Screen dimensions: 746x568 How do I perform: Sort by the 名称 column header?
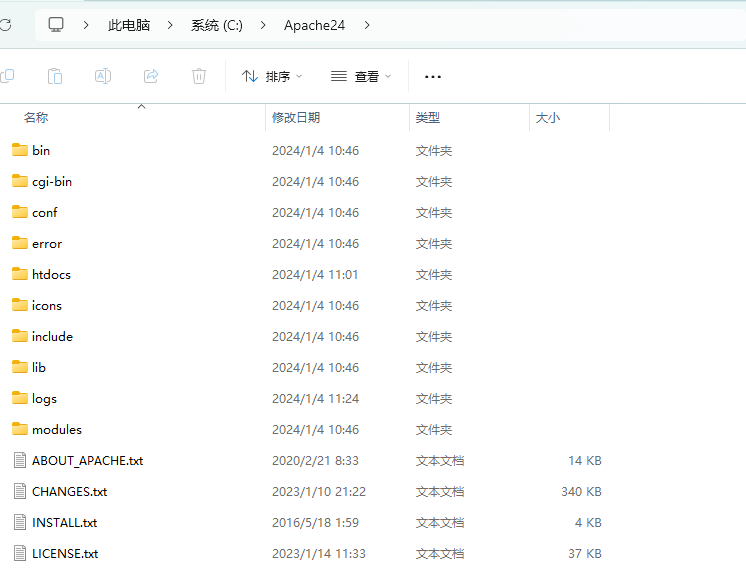(36, 118)
